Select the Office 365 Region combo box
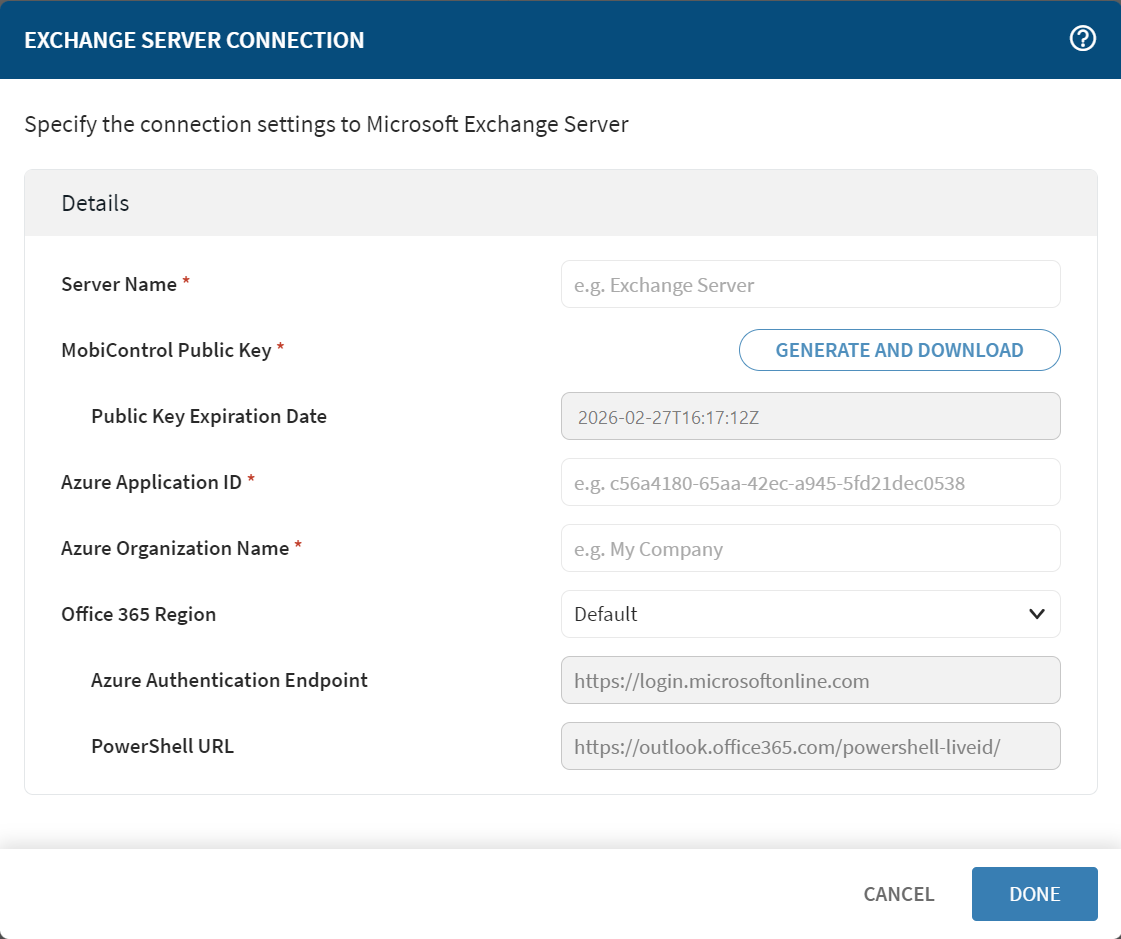This screenshot has height=939, width=1121. point(810,614)
